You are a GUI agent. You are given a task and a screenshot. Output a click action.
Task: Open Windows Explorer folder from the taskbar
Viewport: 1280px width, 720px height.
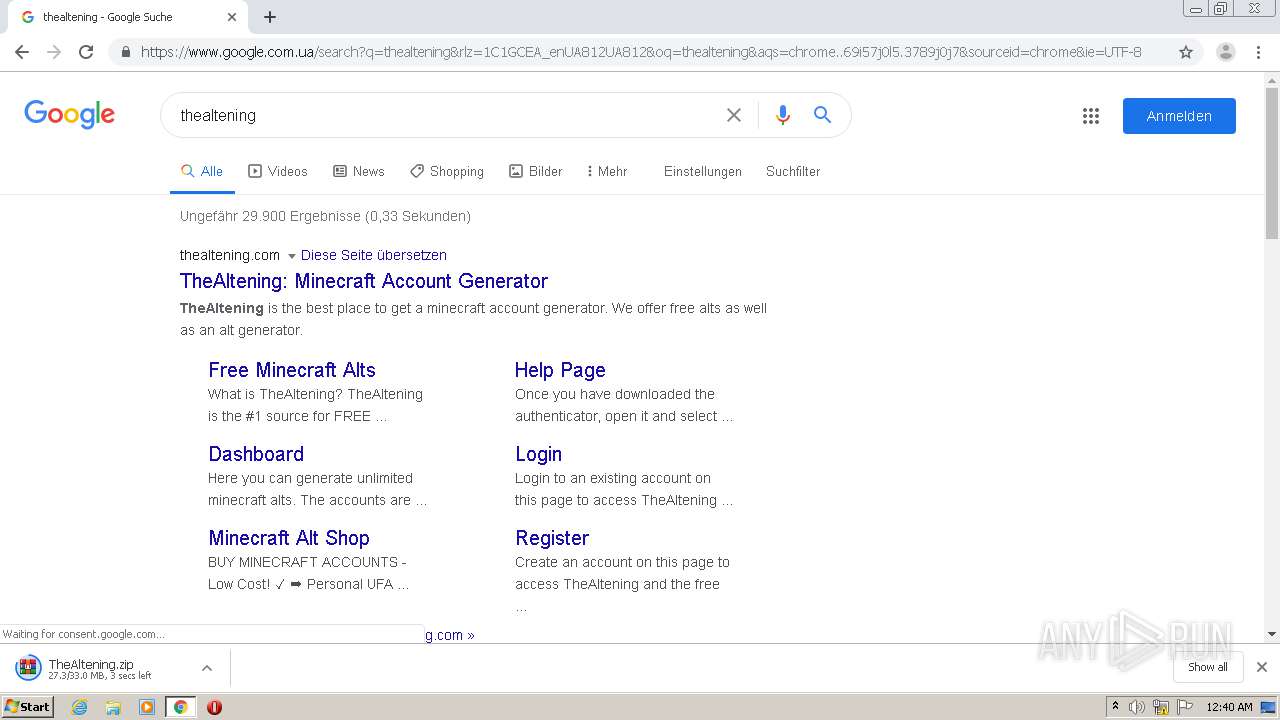tap(113, 707)
